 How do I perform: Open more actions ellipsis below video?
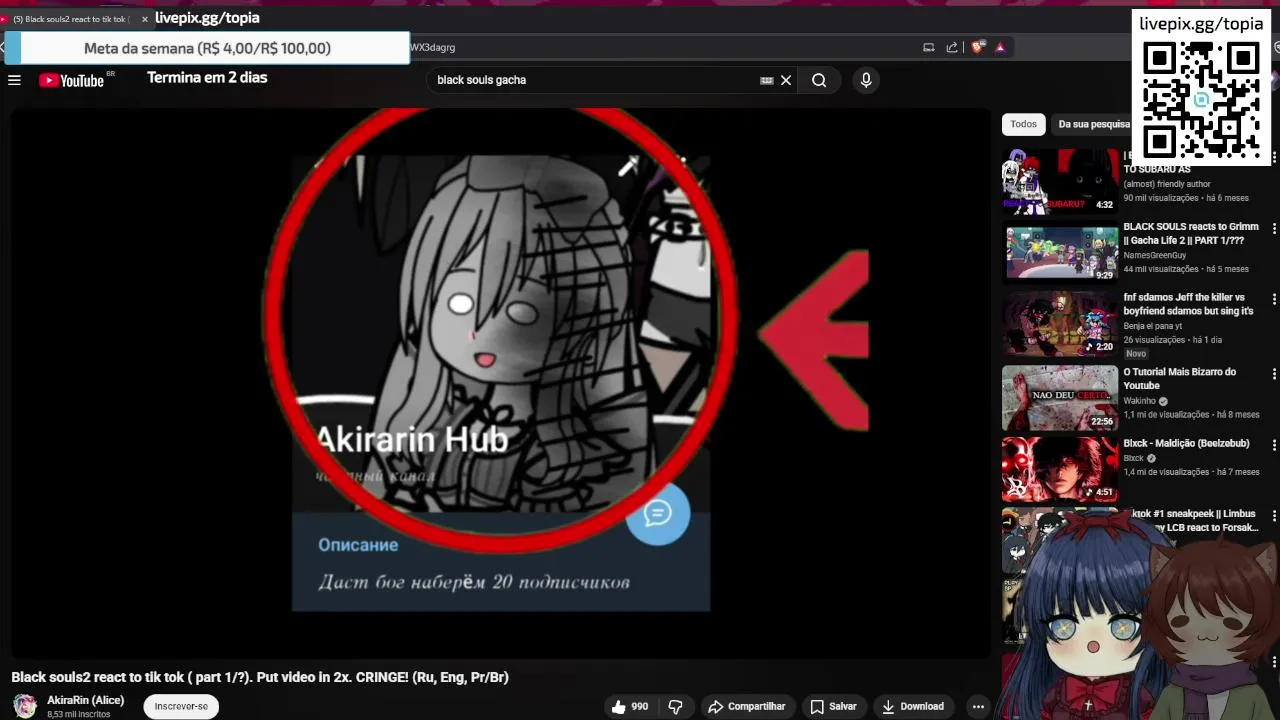(978, 706)
